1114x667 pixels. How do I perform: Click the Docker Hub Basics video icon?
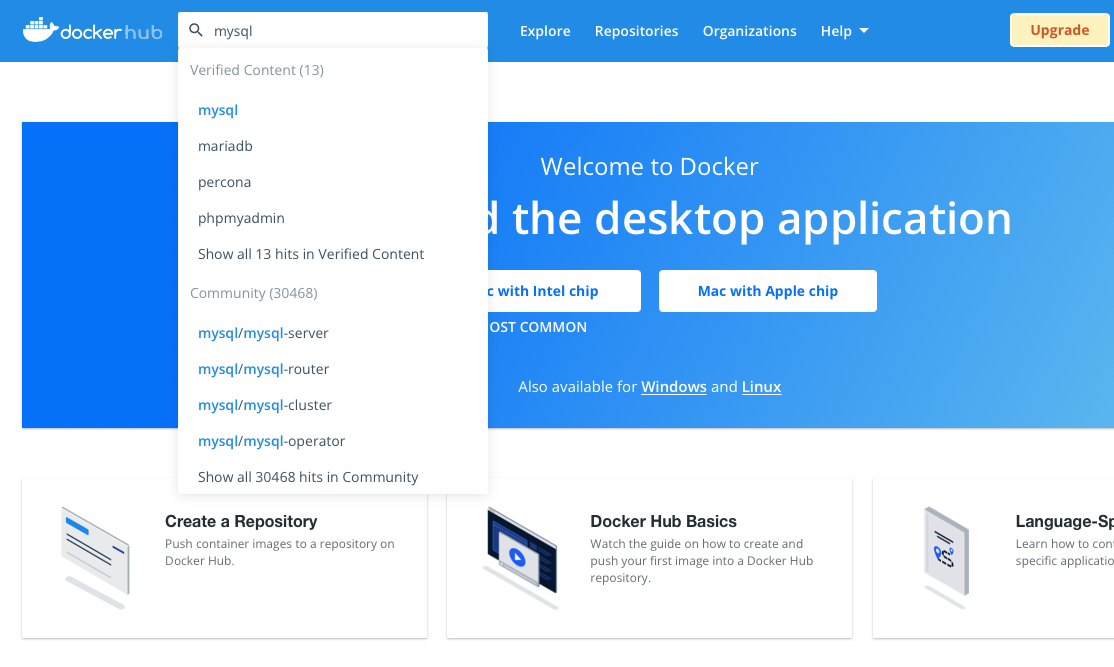(x=521, y=557)
